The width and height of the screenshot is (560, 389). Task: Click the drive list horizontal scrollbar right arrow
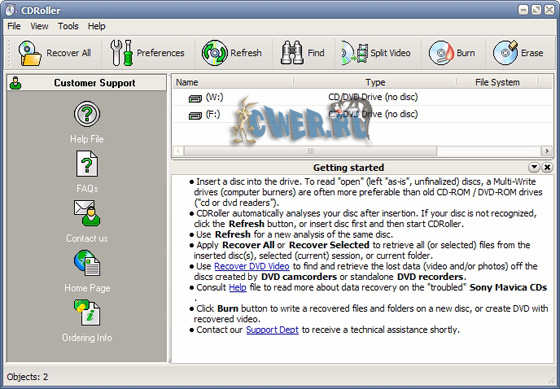click(x=547, y=151)
